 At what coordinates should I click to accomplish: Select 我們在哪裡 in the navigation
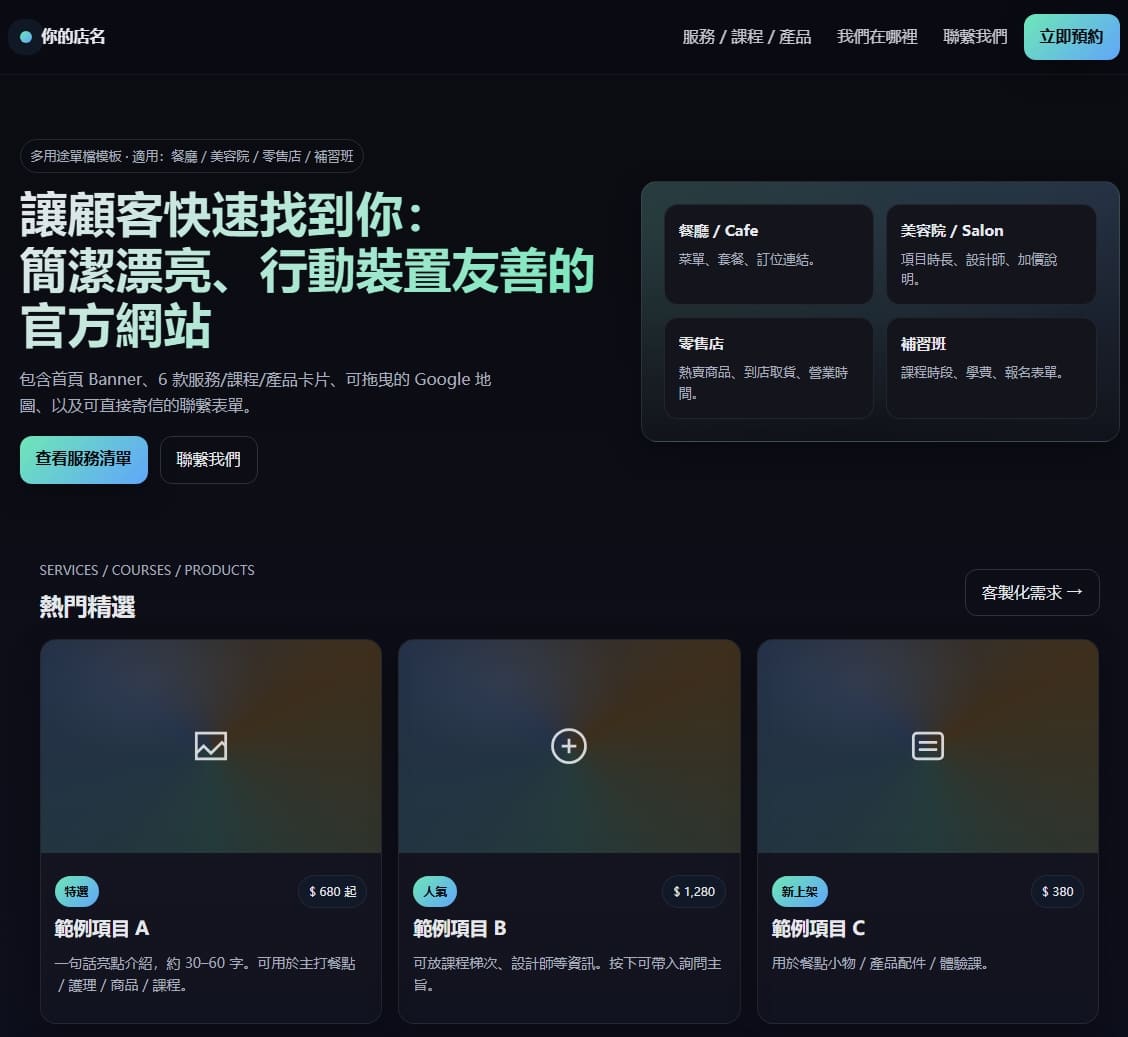coord(875,36)
